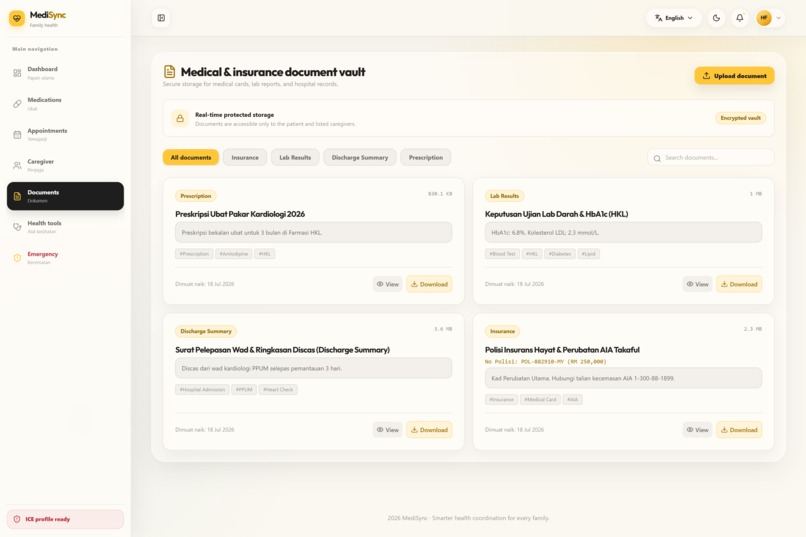Click the Search documents field
The width and height of the screenshot is (806, 537).
[x=711, y=158]
